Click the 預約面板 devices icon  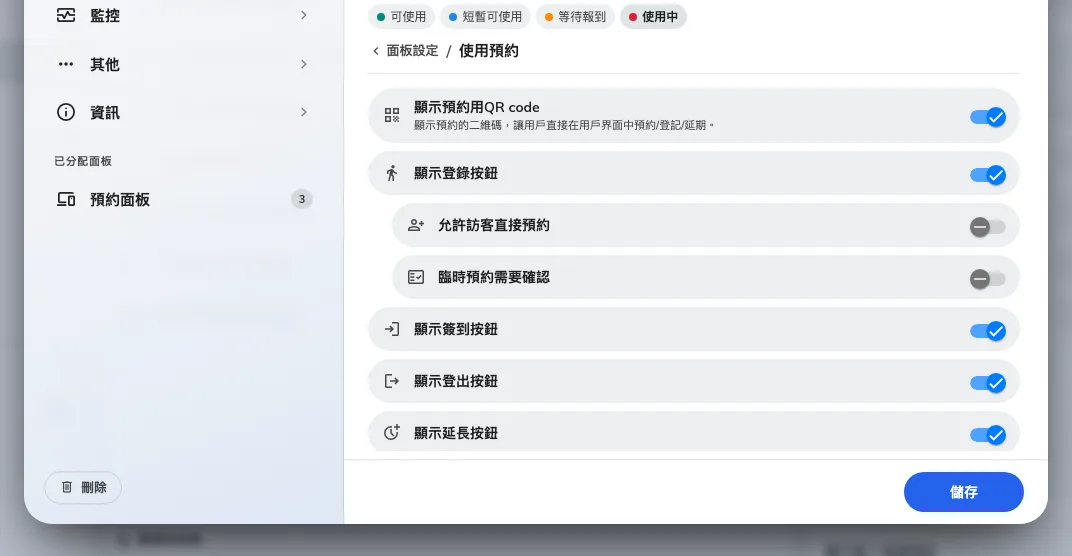[x=66, y=200]
